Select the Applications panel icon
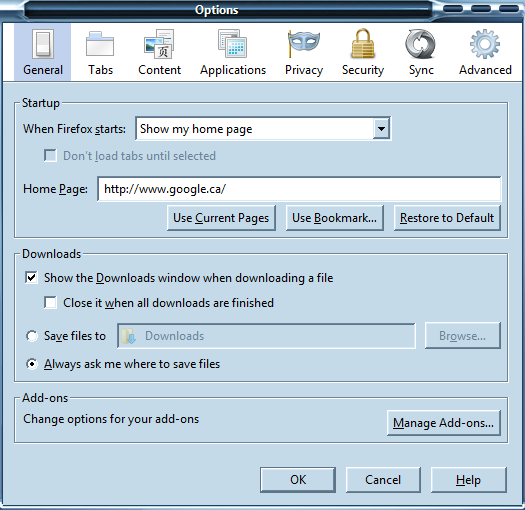This screenshot has width=525, height=510. (232, 44)
